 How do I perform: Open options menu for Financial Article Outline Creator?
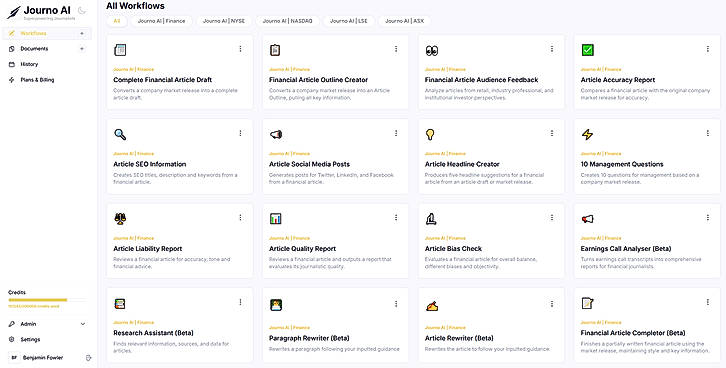point(396,49)
